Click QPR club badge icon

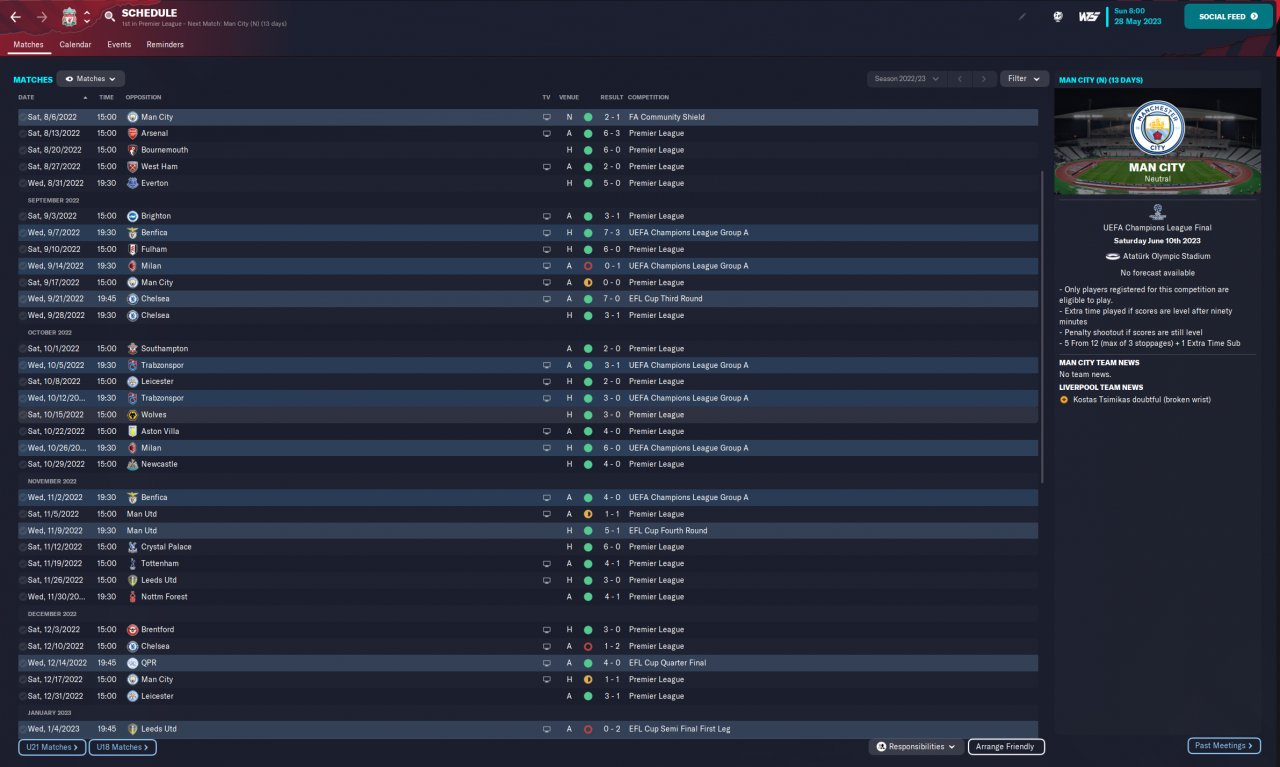[133, 662]
